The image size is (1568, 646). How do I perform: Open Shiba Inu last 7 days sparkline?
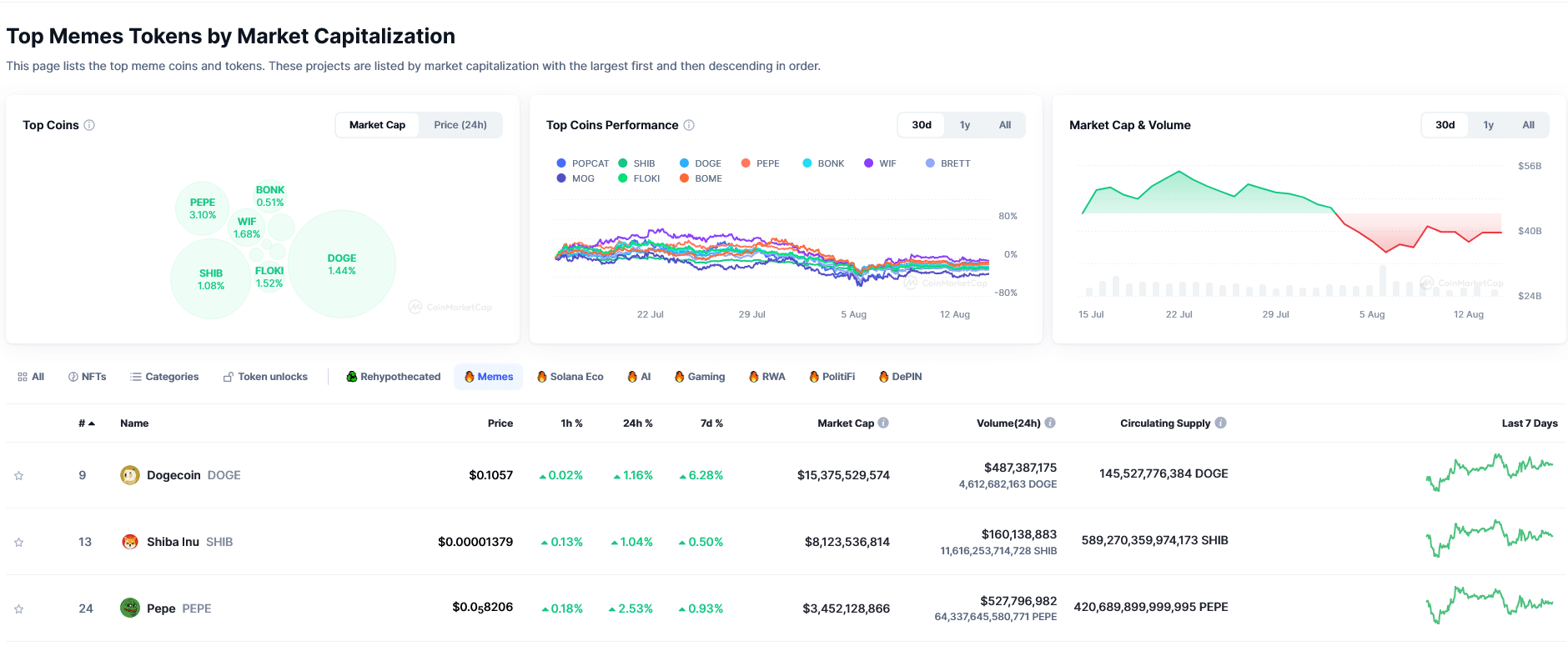pyautogui.click(x=1490, y=538)
